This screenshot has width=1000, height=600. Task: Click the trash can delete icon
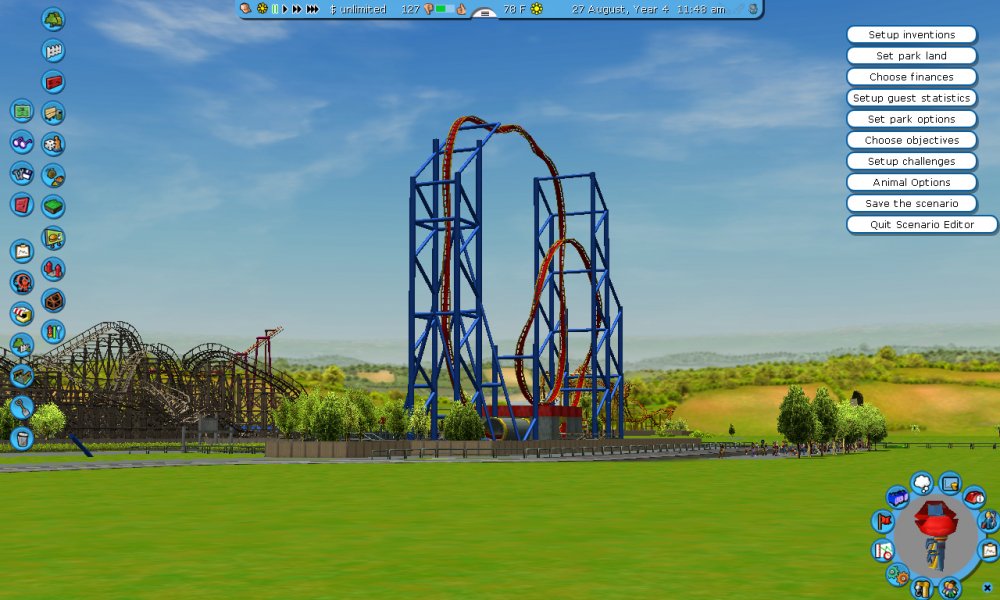[x=22, y=437]
